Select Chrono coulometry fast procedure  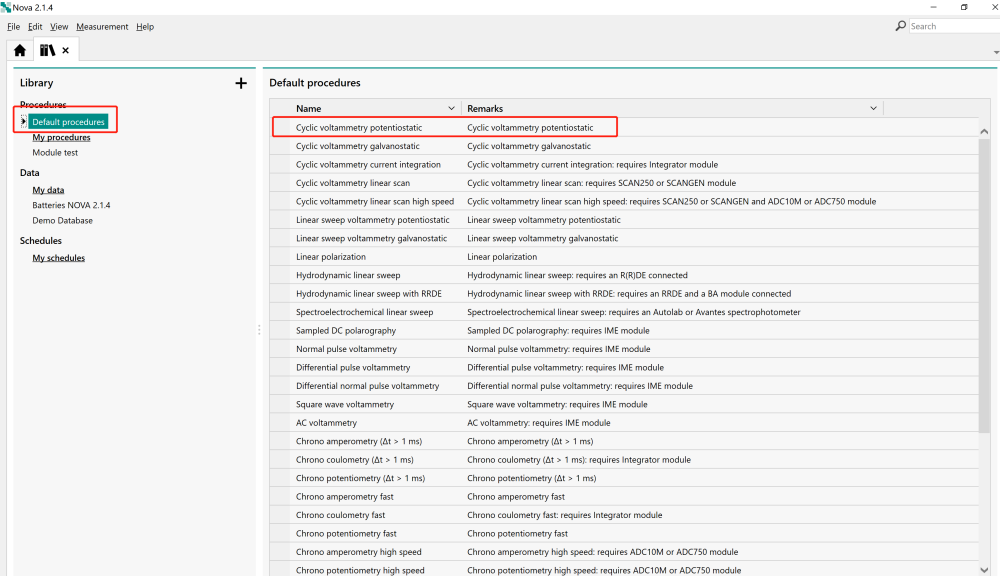(x=341, y=515)
